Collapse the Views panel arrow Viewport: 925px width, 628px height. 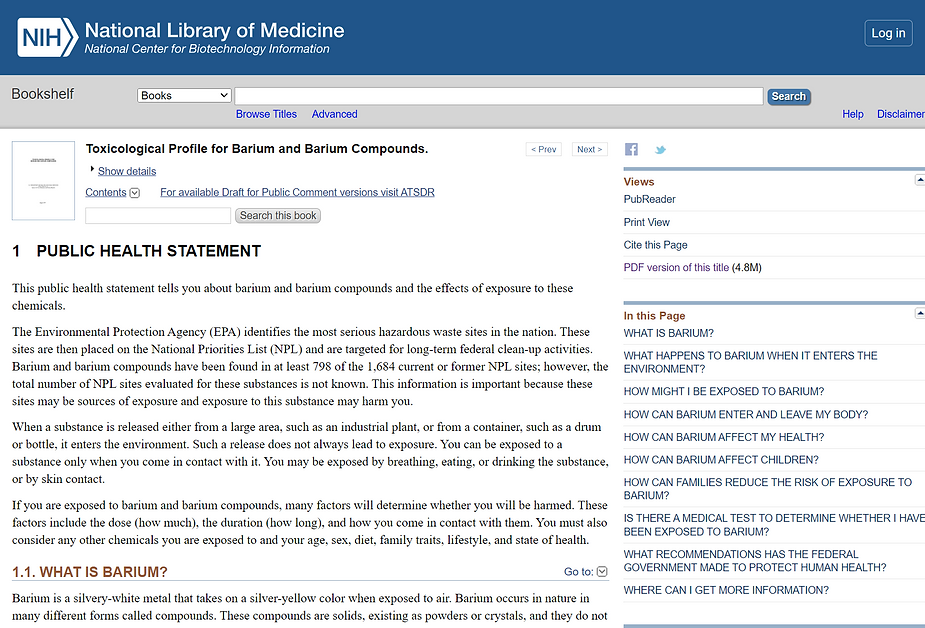click(x=919, y=181)
